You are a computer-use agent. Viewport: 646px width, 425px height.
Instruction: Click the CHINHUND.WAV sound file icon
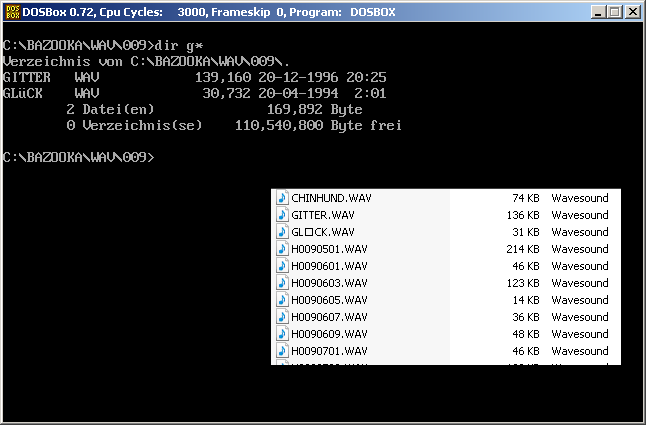coord(282,198)
